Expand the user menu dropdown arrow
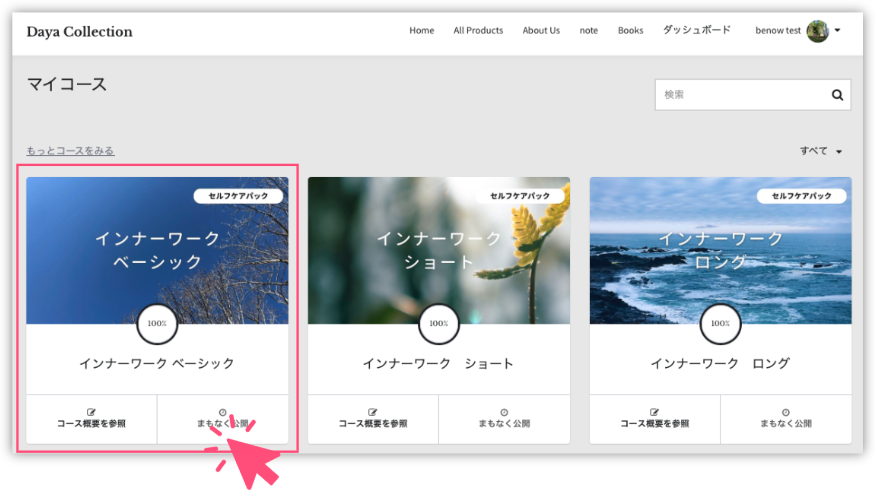The width and height of the screenshot is (875, 501). (x=838, y=31)
